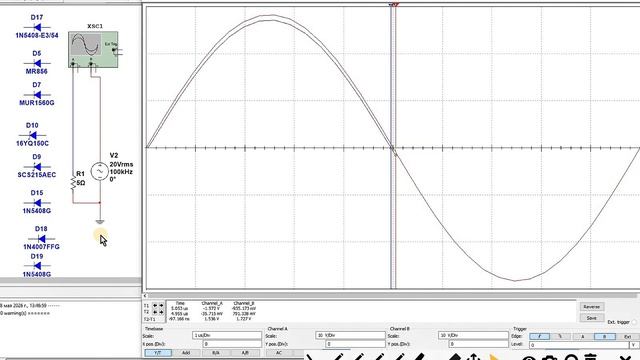Image resolution: width=640 pixels, height=360 pixels.
Task: Select diode D18 1N4007FFG symbol
Action: tap(42, 238)
